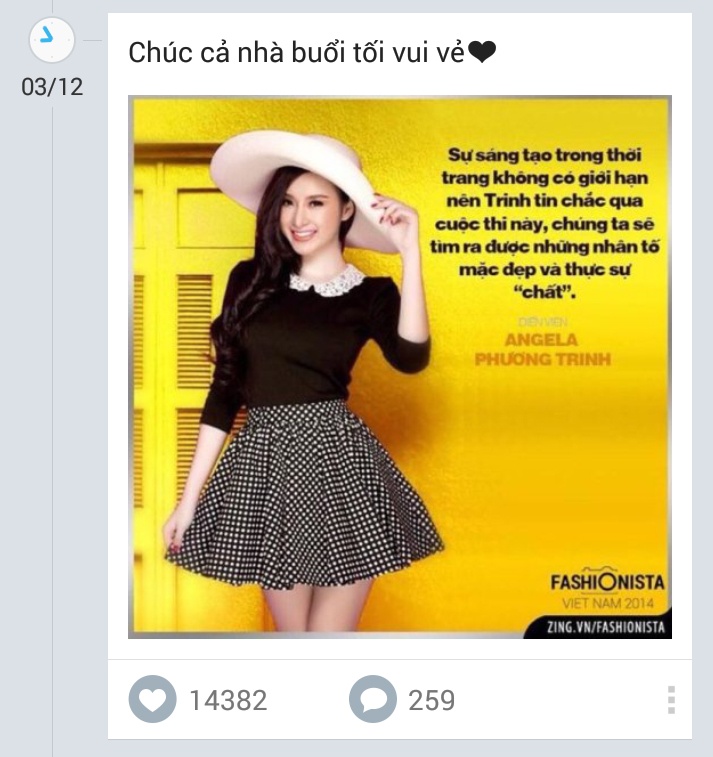
Task: Tap the Fashionista Viet Nam 2014 logo
Action: pyautogui.click(x=607, y=589)
